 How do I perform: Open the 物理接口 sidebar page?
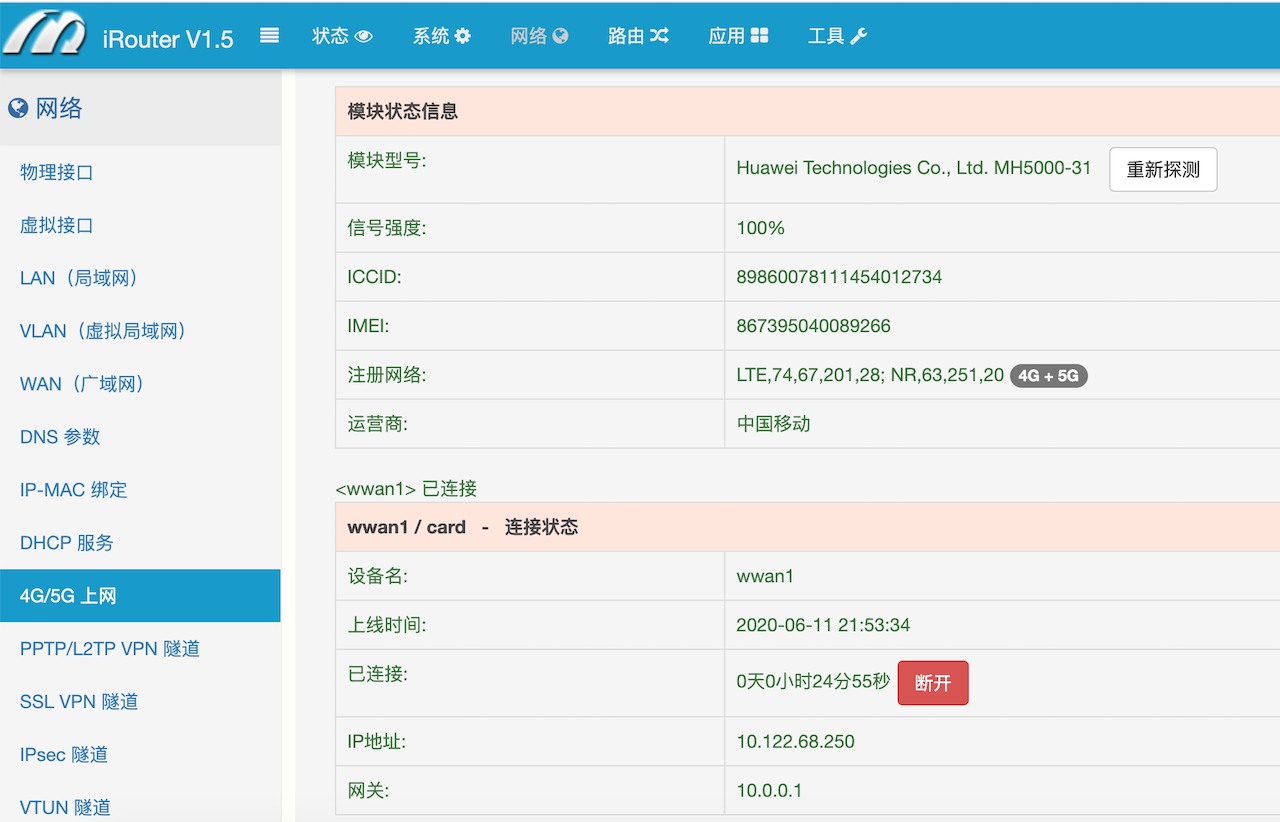click(57, 172)
